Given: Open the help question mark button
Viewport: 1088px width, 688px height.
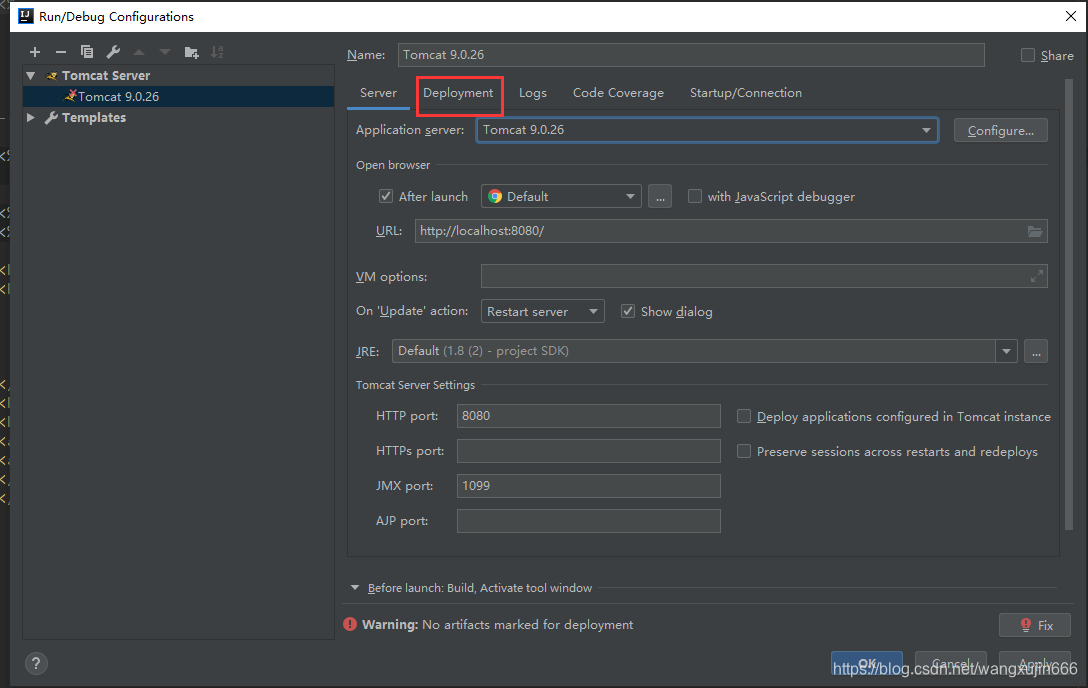Looking at the screenshot, I should pyautogui.click(x=36, y=664).
